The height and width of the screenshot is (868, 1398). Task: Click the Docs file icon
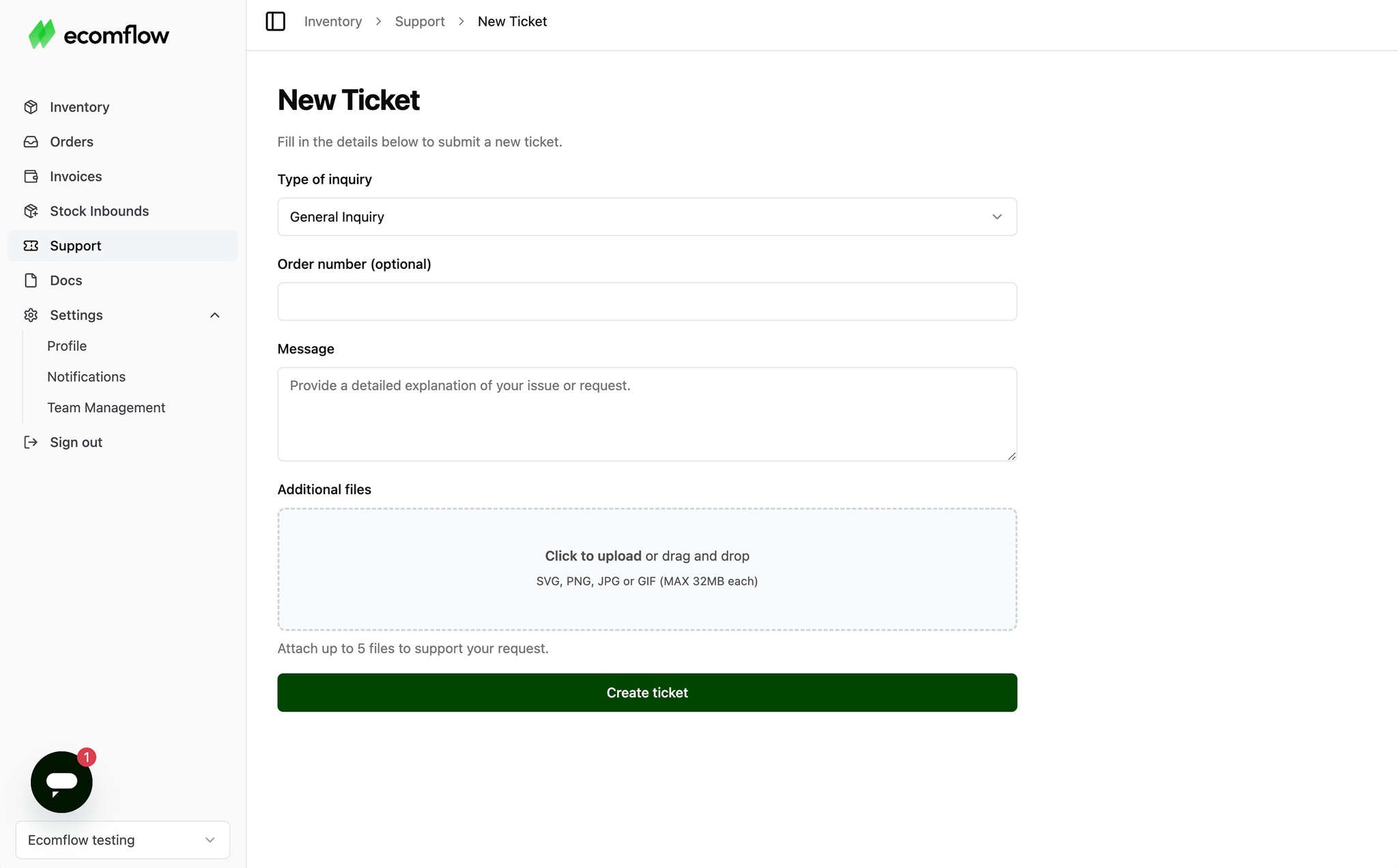[31, 280]
